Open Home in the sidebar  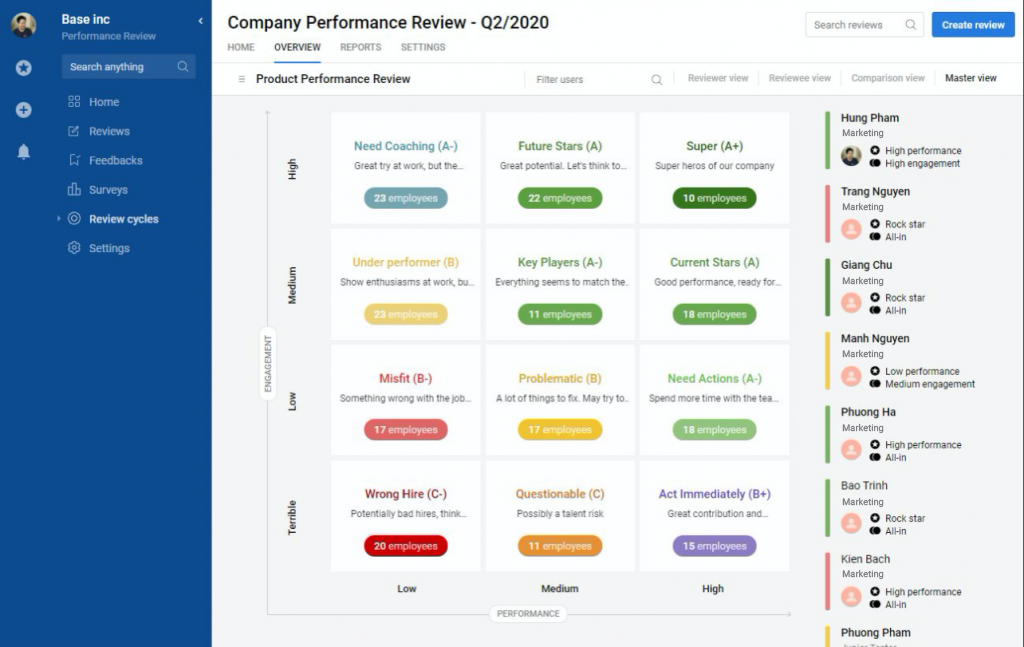click(104, 102)
